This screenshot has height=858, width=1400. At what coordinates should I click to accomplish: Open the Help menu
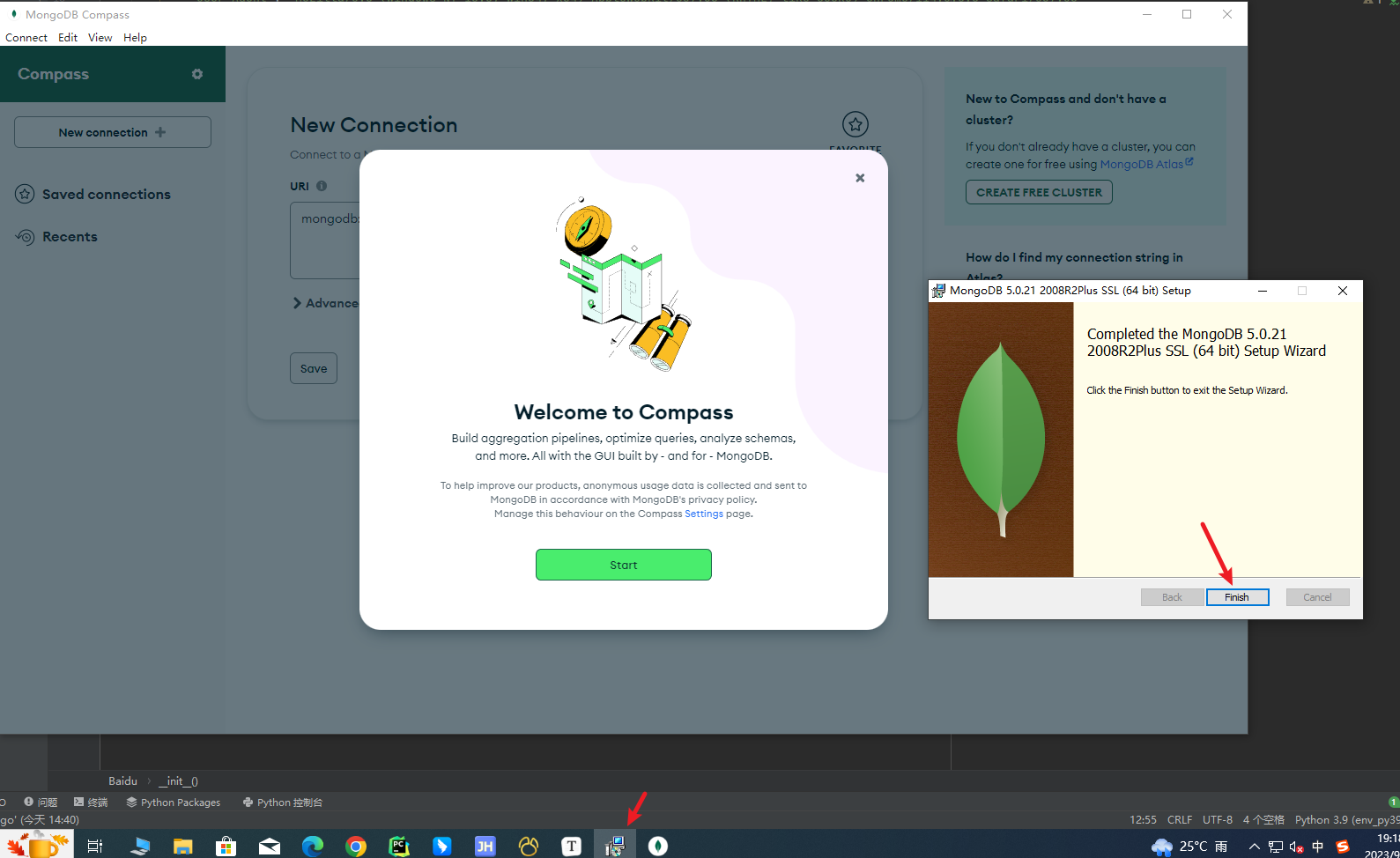tap(135, 38)
